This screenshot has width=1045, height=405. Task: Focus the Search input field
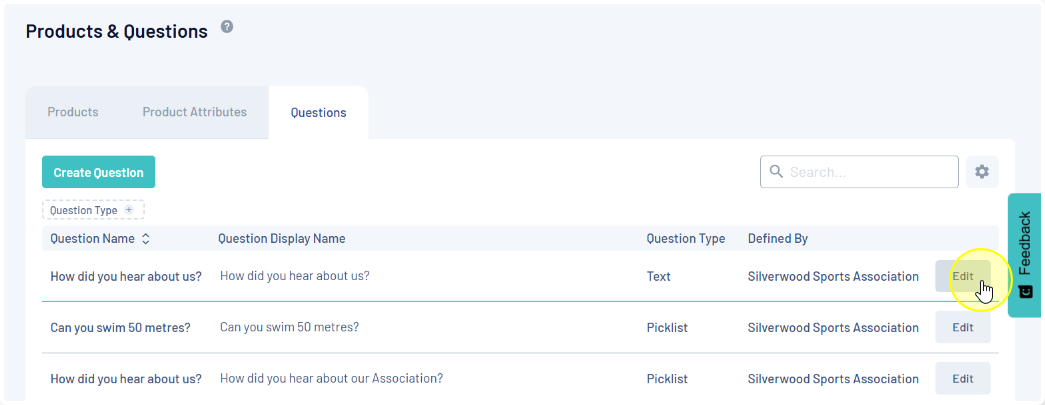868,172
